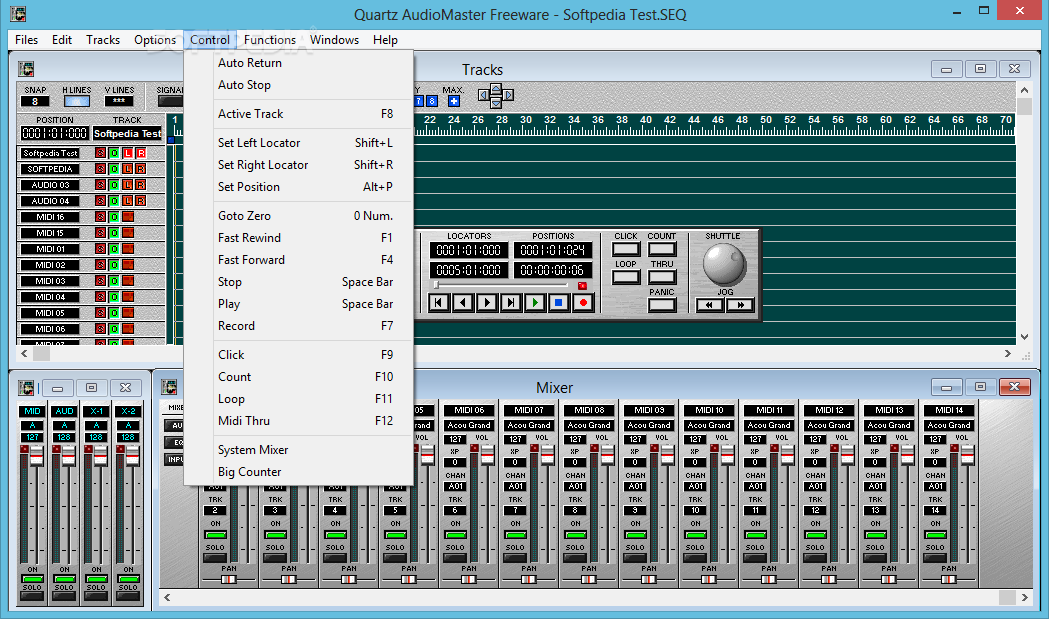Click the go-to-start transport button

(438, 302)
